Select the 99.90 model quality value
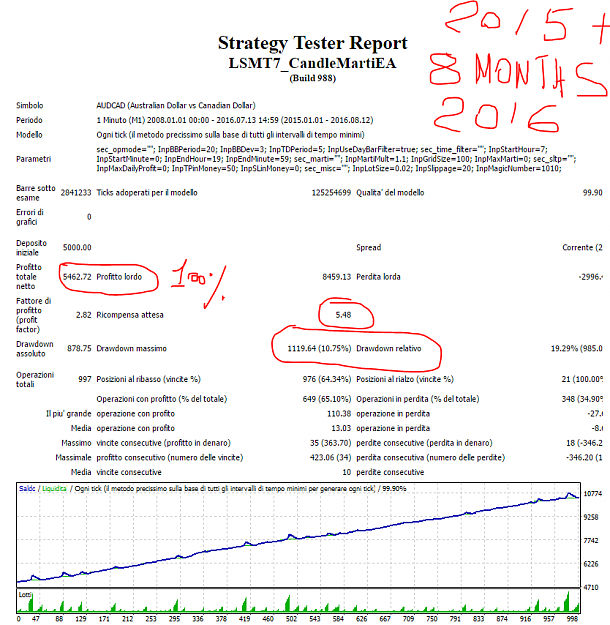 coord(592,193)
